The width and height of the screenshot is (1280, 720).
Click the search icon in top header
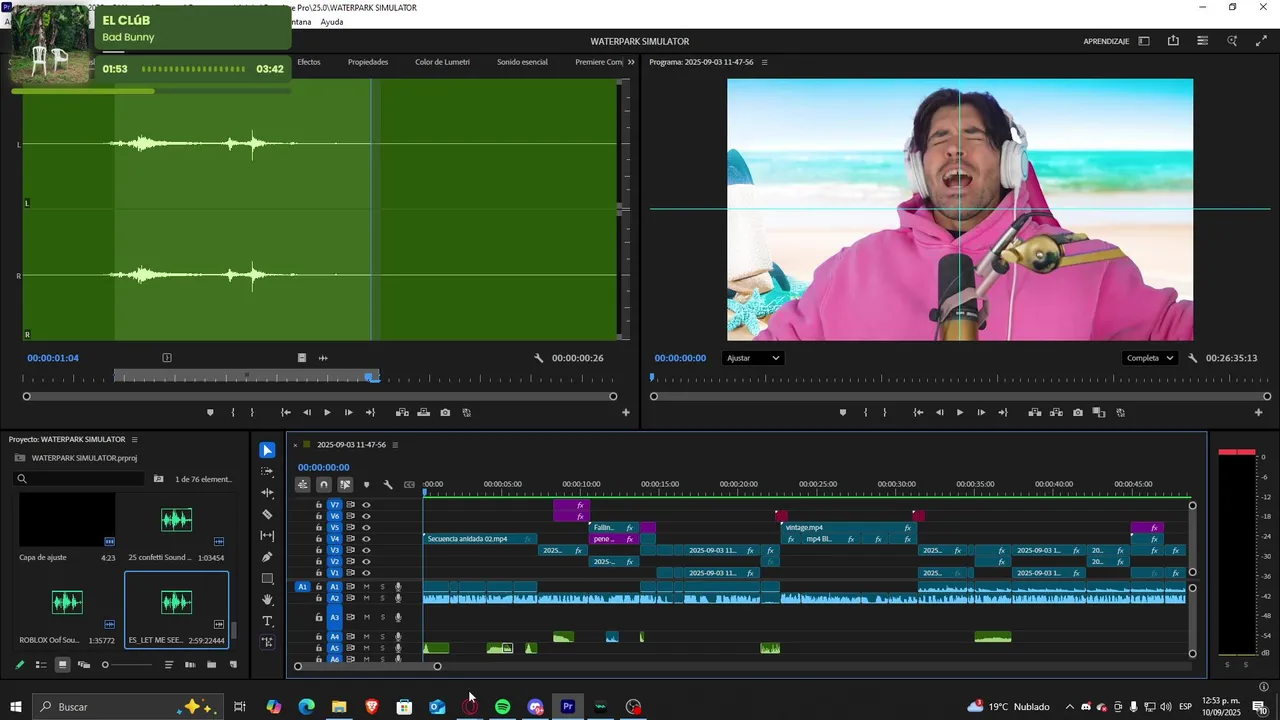1232,41
